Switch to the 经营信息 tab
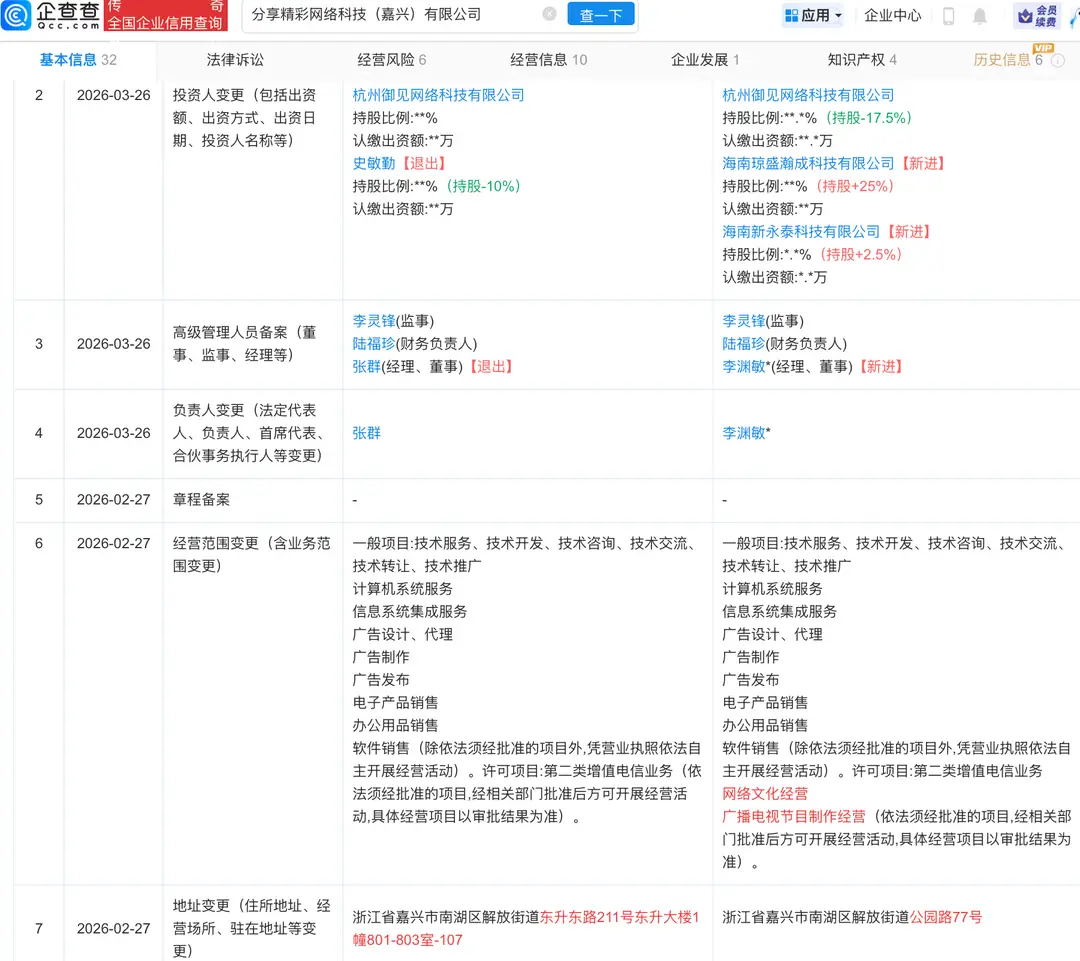This screenshot has height=961, width=1080. click(548, 60)
